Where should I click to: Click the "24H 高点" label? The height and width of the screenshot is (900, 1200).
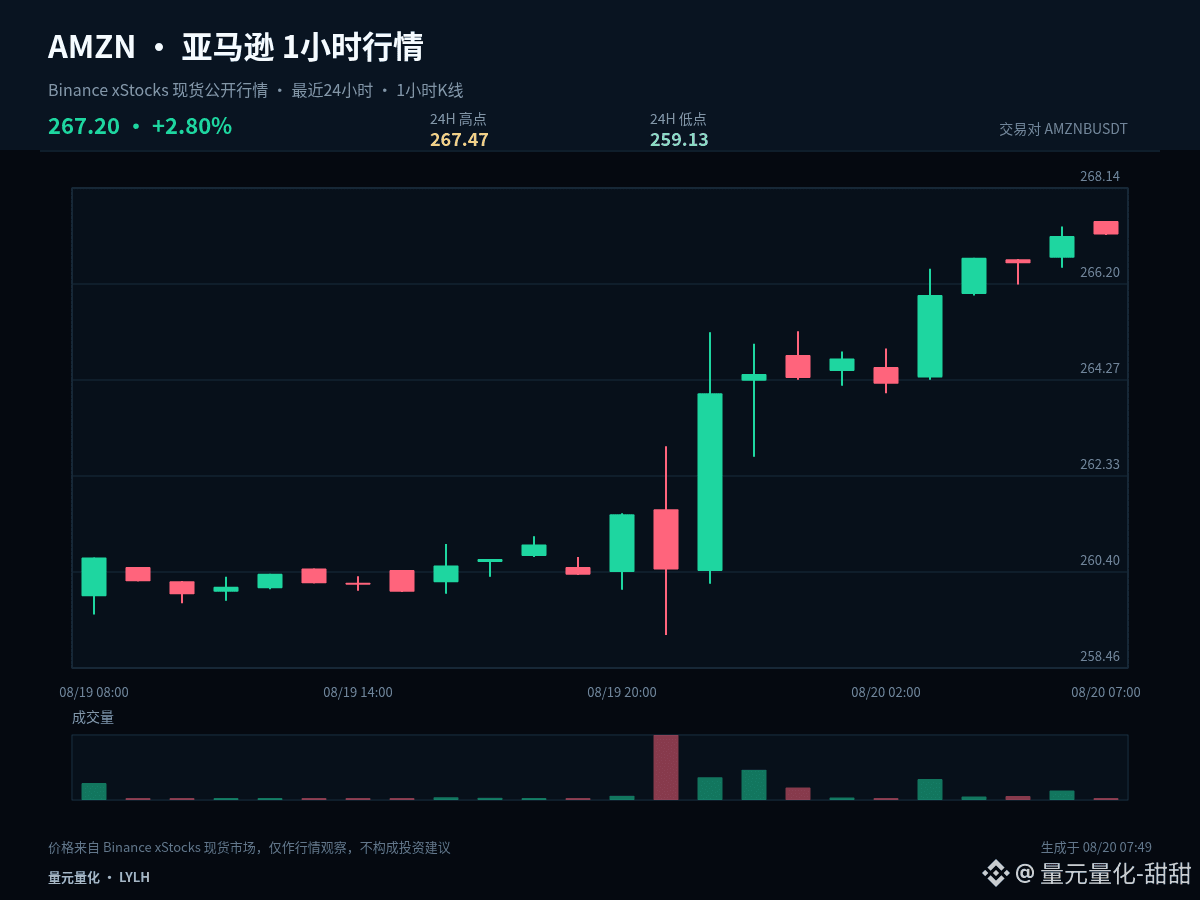tap(458, 118)
